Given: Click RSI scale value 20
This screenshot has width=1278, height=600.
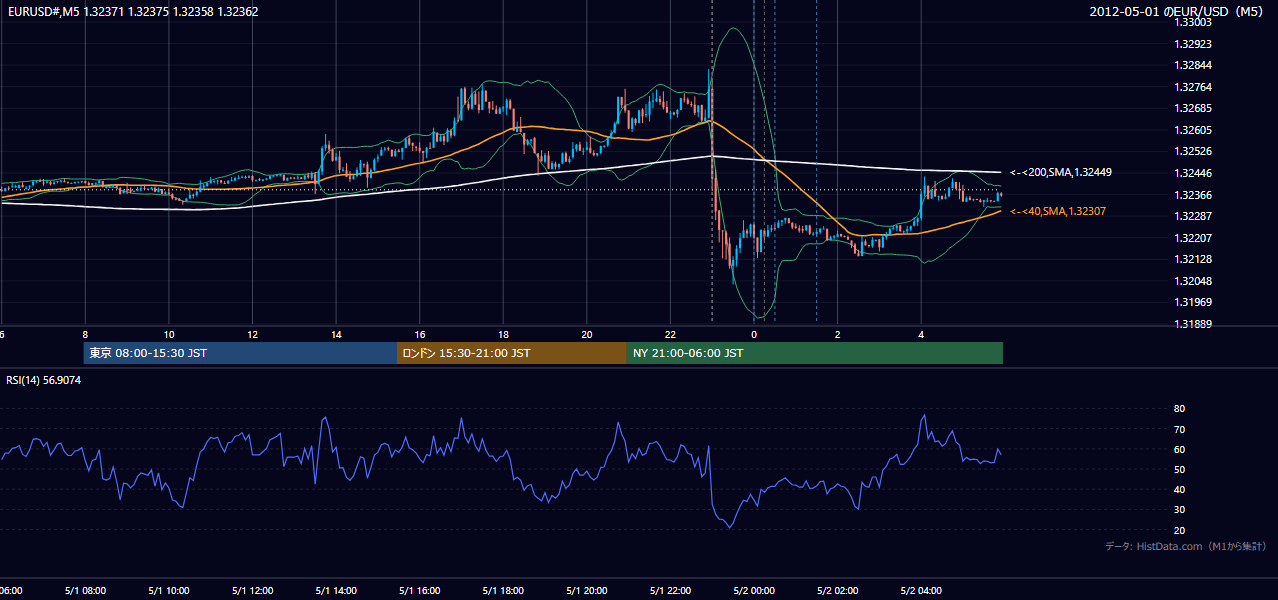Looking at the screenshot, I should [x=1179, y=530].
